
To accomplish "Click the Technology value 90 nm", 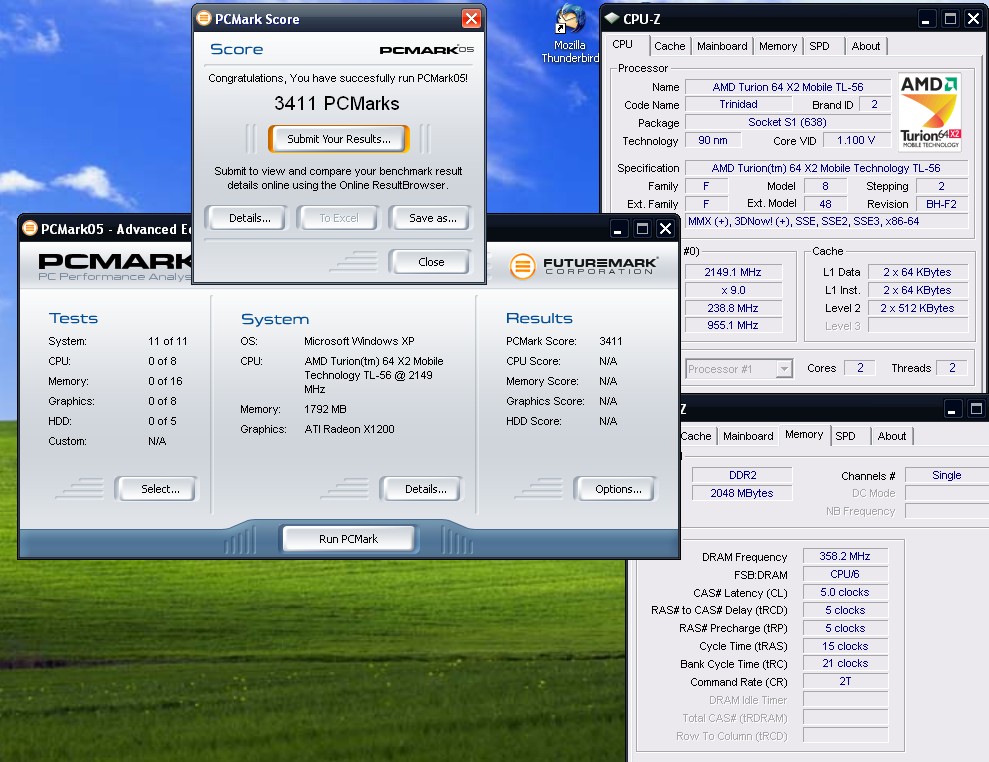I will coord(713,140).
